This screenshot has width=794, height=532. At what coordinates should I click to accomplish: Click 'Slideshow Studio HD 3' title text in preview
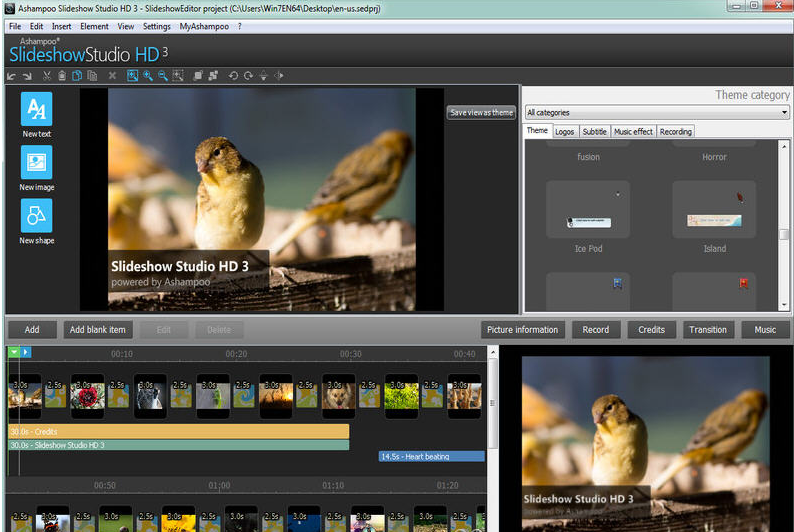(180, 266)
